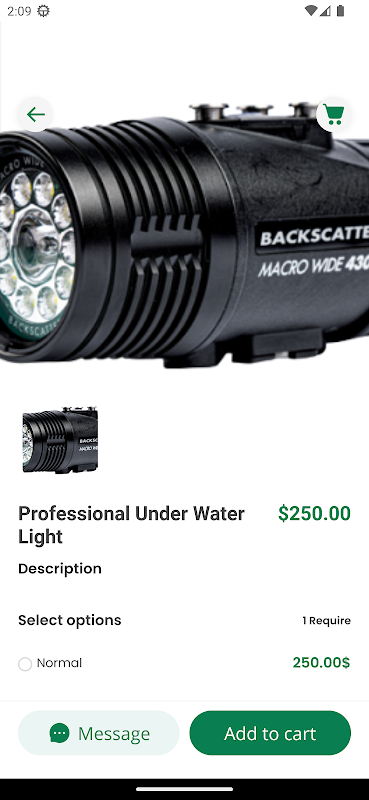Screen dimensions: 369x800
Task: Tap the cellular signal icon
Action: 325,11
